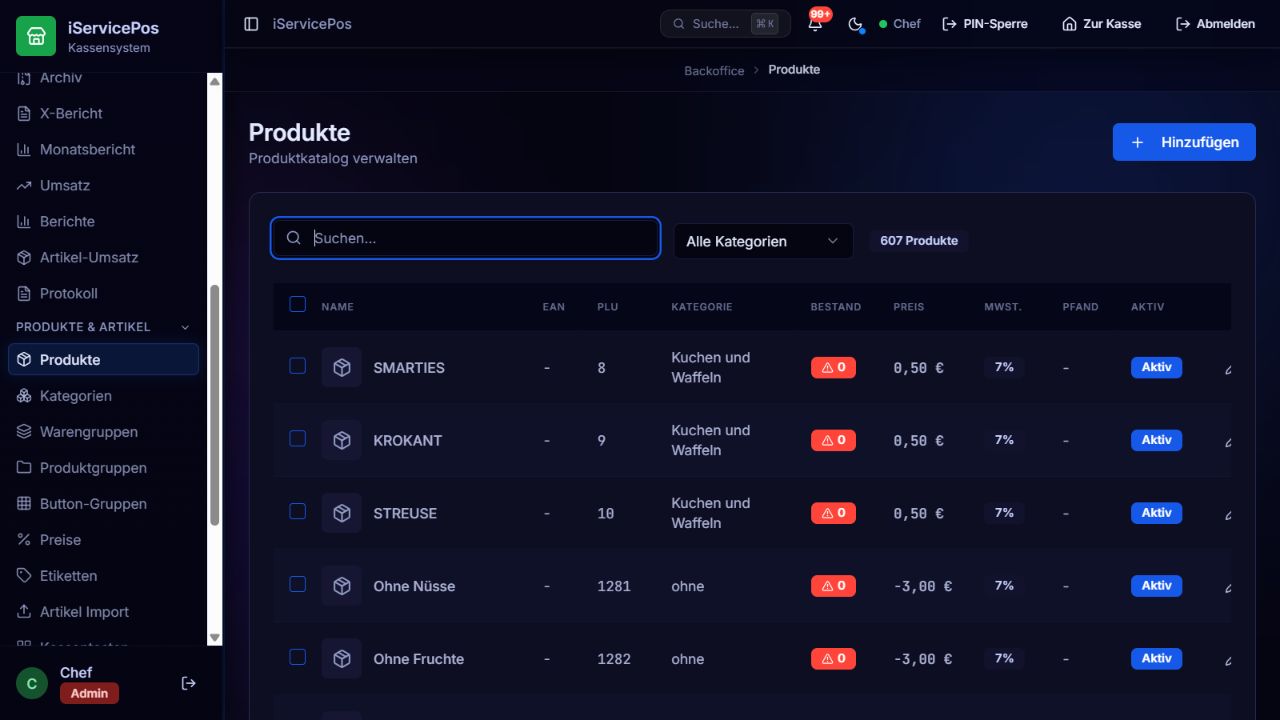Image resolution: width=1280 pixels, height=720 pixels.
Task: Click the logout arrow beside Chef Admin
Action: click(188, 683)
